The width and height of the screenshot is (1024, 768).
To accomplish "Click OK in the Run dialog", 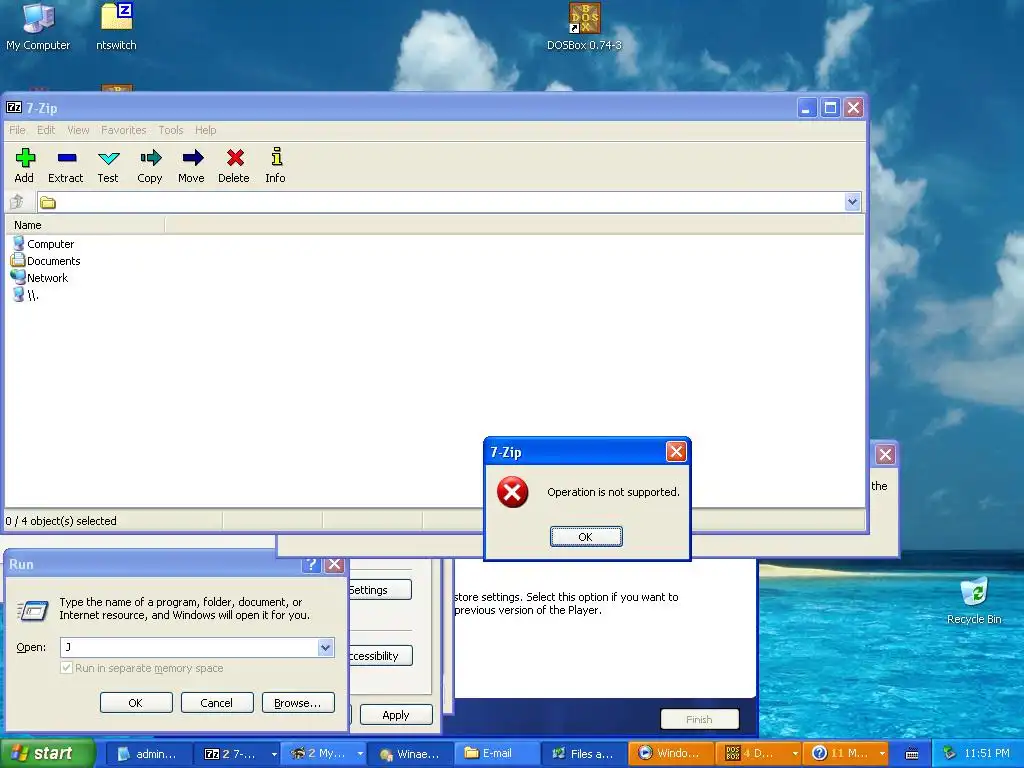I will click(136, 703).
